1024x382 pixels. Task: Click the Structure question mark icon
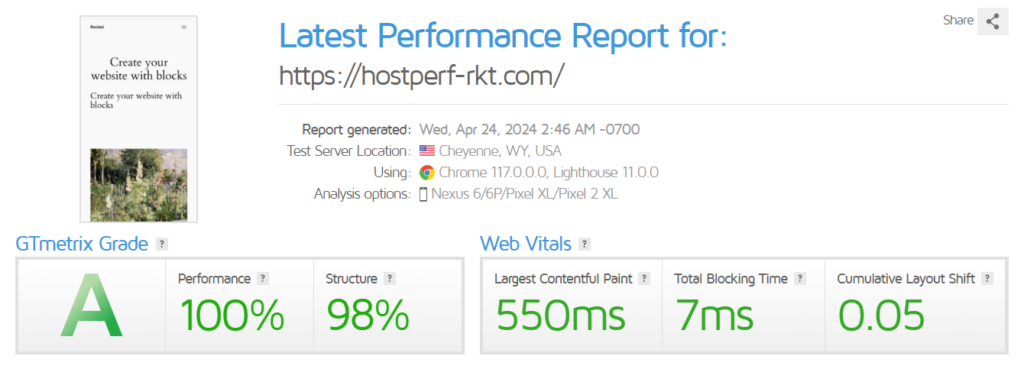point(389,279)
